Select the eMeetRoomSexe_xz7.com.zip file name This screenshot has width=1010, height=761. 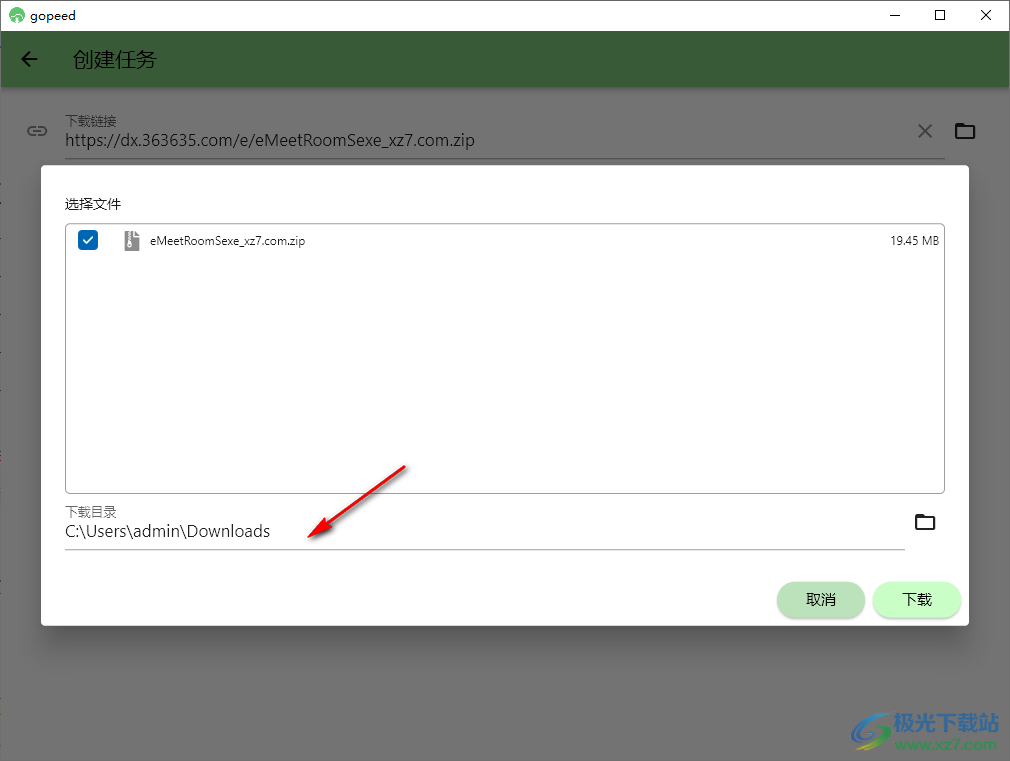pos(227,241)
